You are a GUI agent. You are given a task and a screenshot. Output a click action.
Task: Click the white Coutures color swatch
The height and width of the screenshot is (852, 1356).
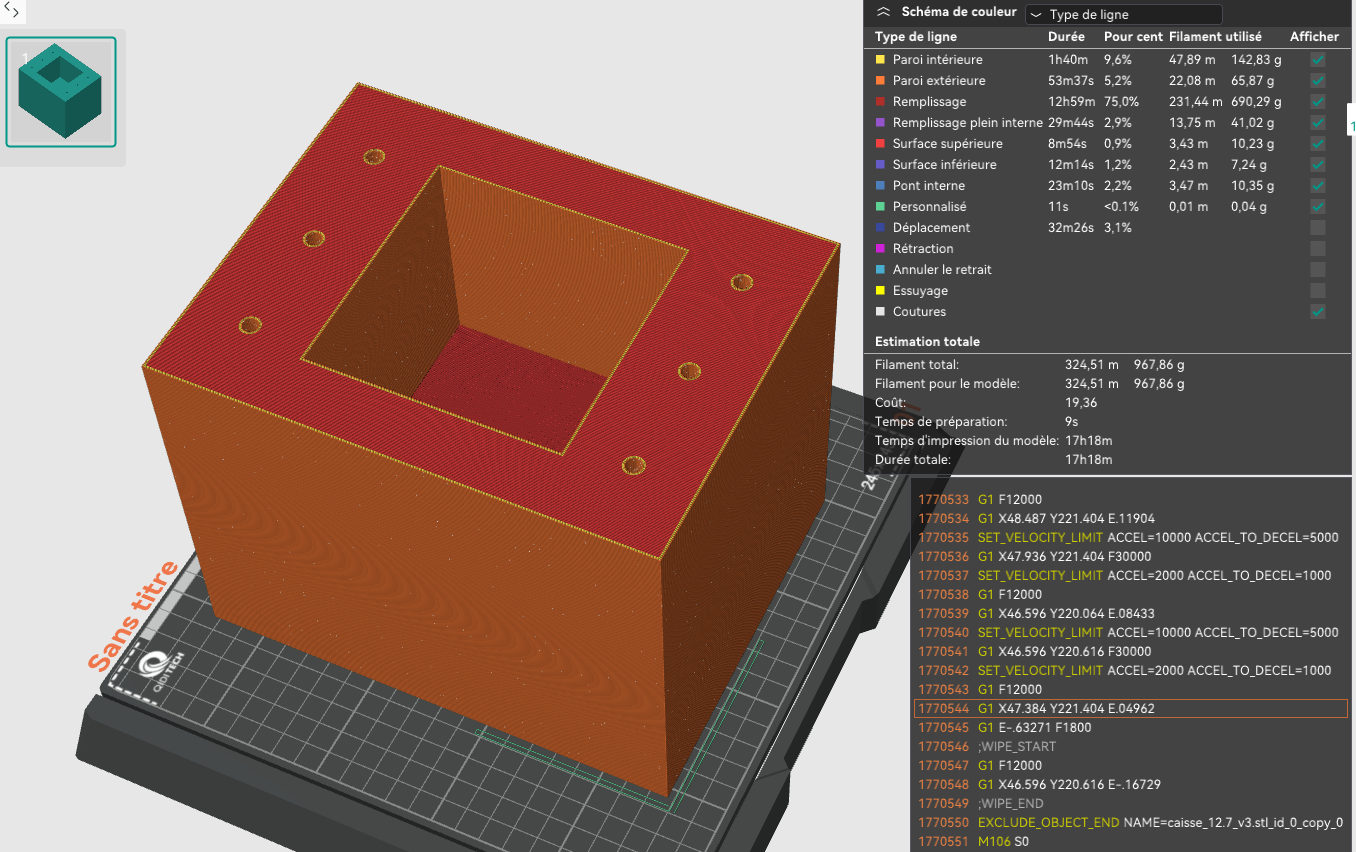coord(880,312)
